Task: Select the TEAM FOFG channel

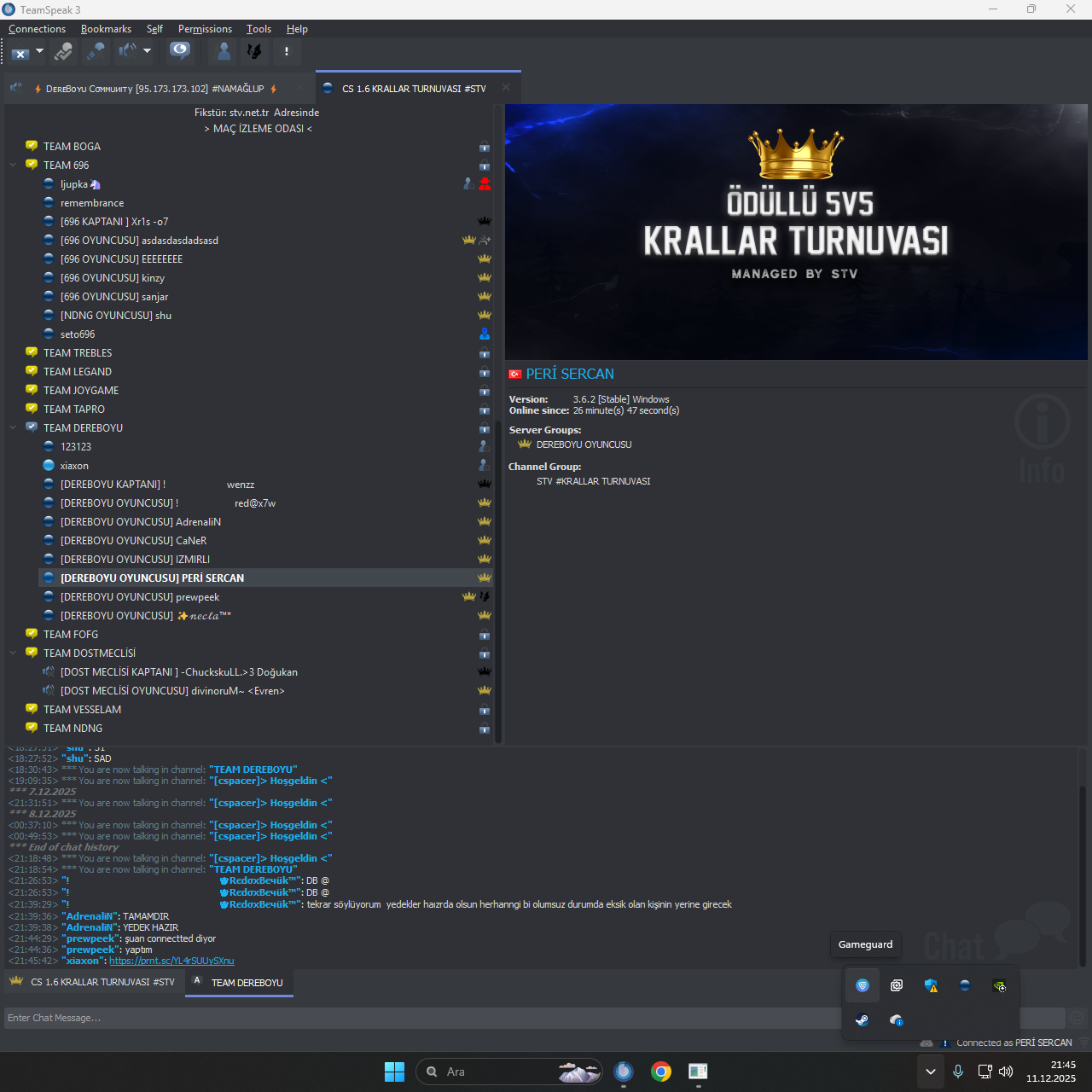Action: 71,635
